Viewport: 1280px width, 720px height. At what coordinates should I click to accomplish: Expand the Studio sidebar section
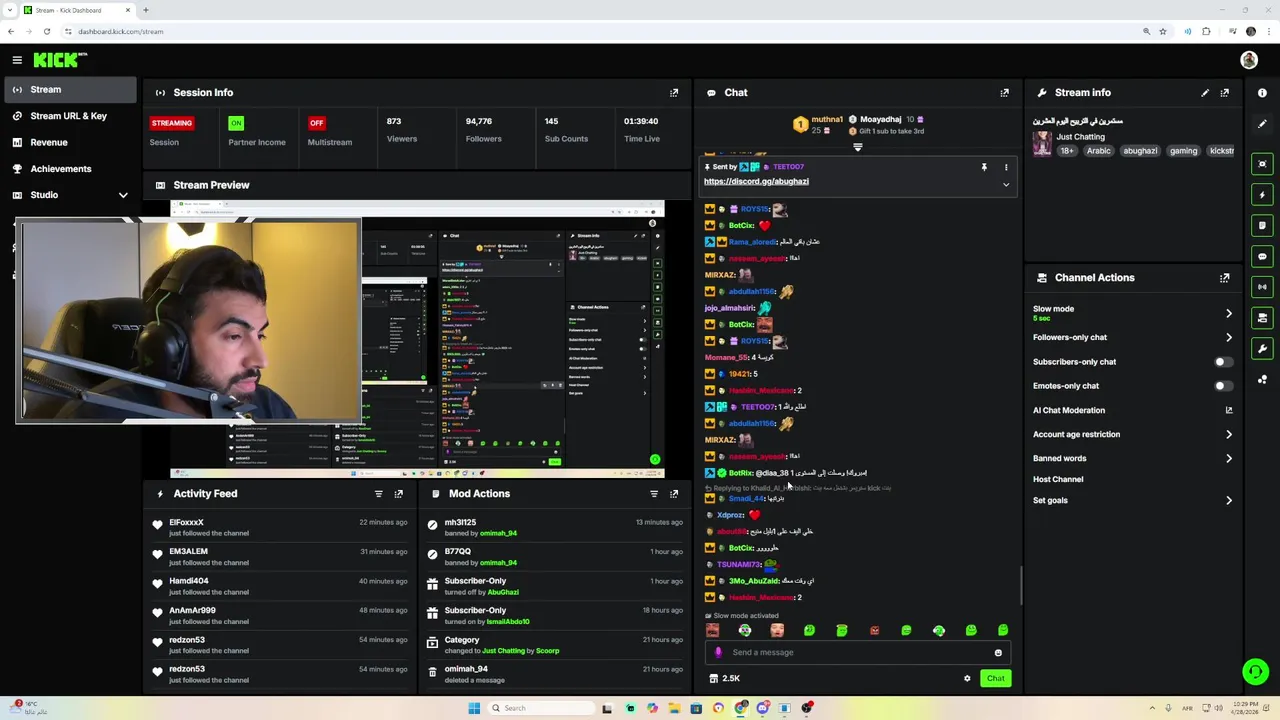click(123, 196)
